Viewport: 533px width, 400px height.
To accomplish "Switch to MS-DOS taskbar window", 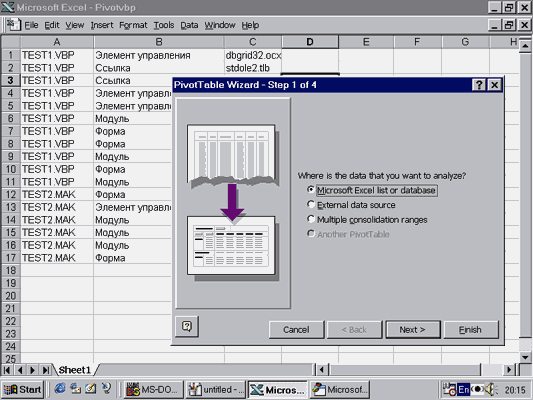I will [x=154, y=389].
